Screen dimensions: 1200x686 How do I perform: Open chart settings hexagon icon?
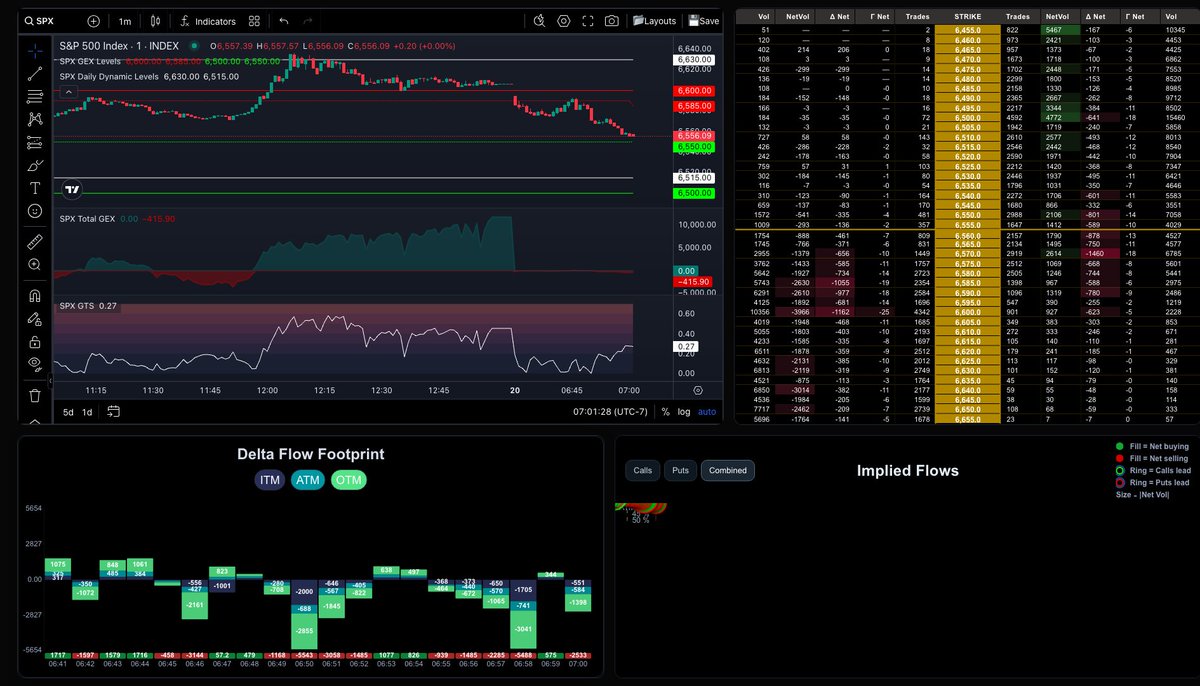[564, 21]
